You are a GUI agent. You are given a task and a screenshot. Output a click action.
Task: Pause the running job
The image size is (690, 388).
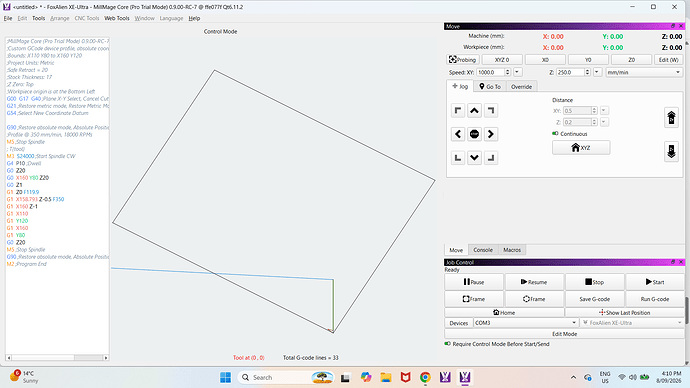pos(474,282)
